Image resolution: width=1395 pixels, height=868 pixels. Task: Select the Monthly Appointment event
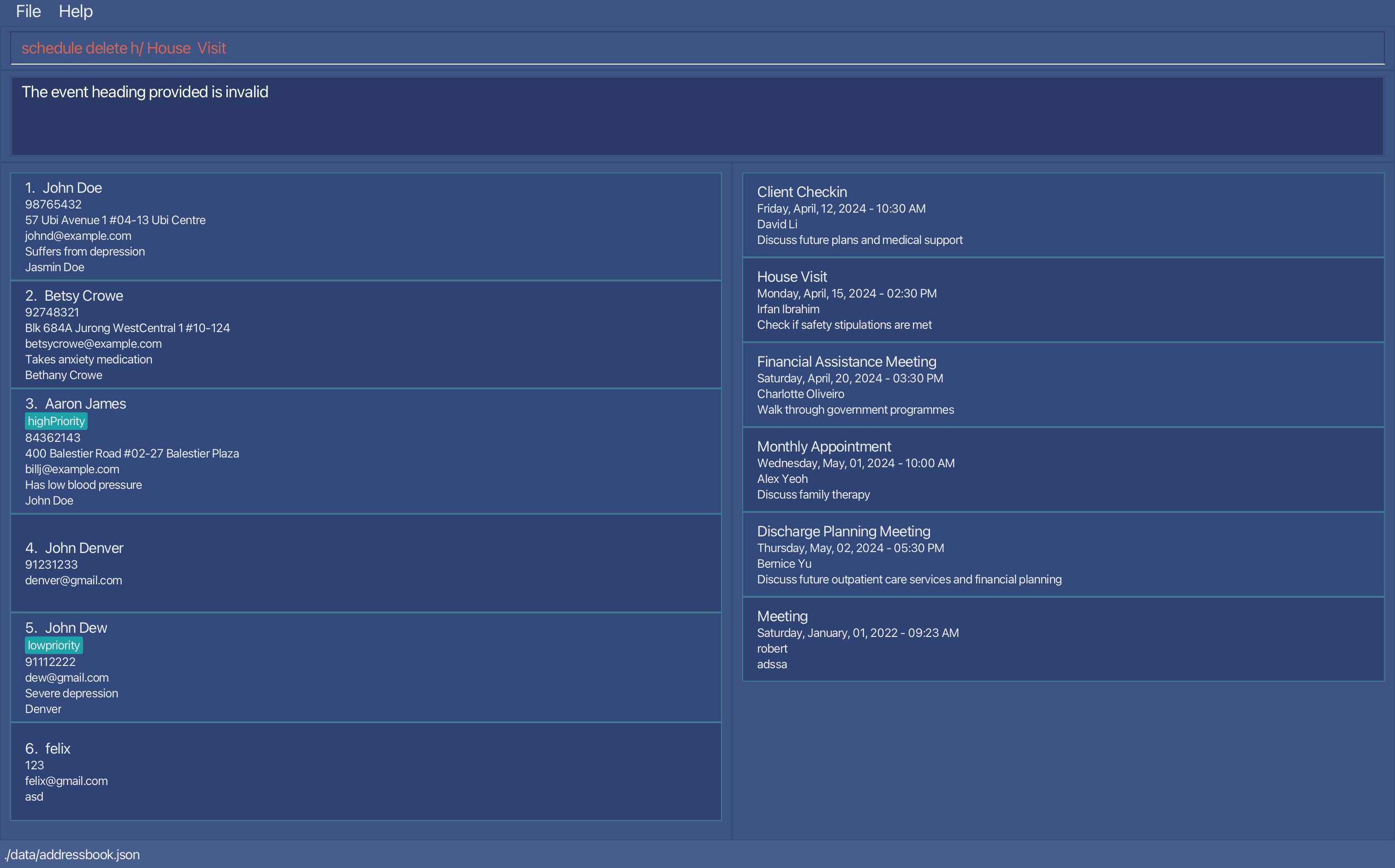(1062, 470)
